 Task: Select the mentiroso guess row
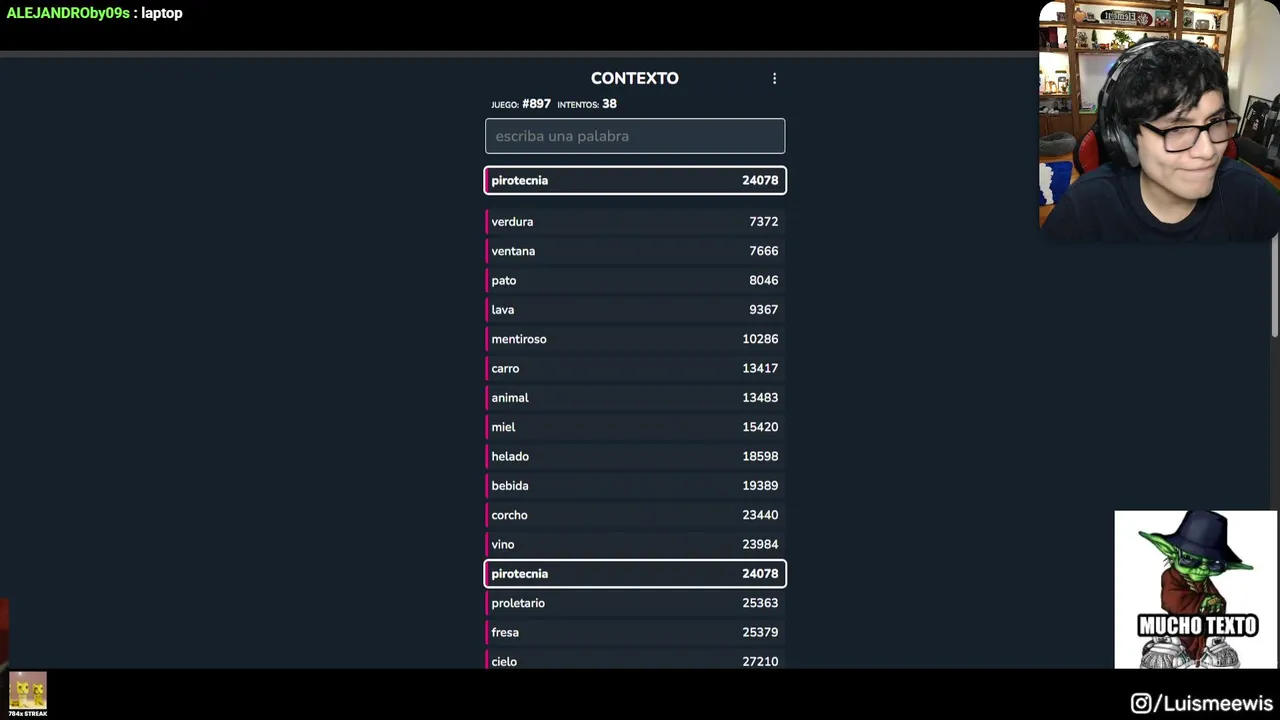pyautogui.click(x=635, y=339)
